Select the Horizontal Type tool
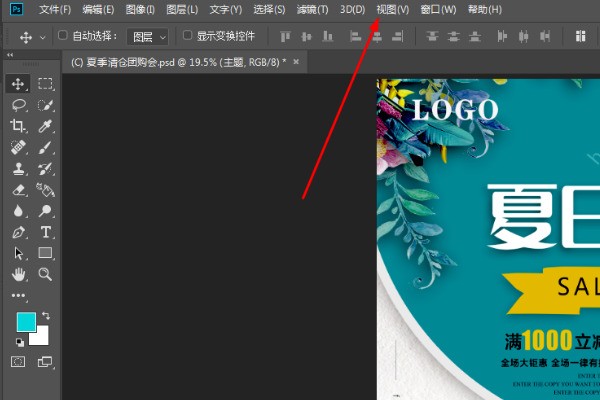Screen dimensions: 600x400 [x=45, y=232]
